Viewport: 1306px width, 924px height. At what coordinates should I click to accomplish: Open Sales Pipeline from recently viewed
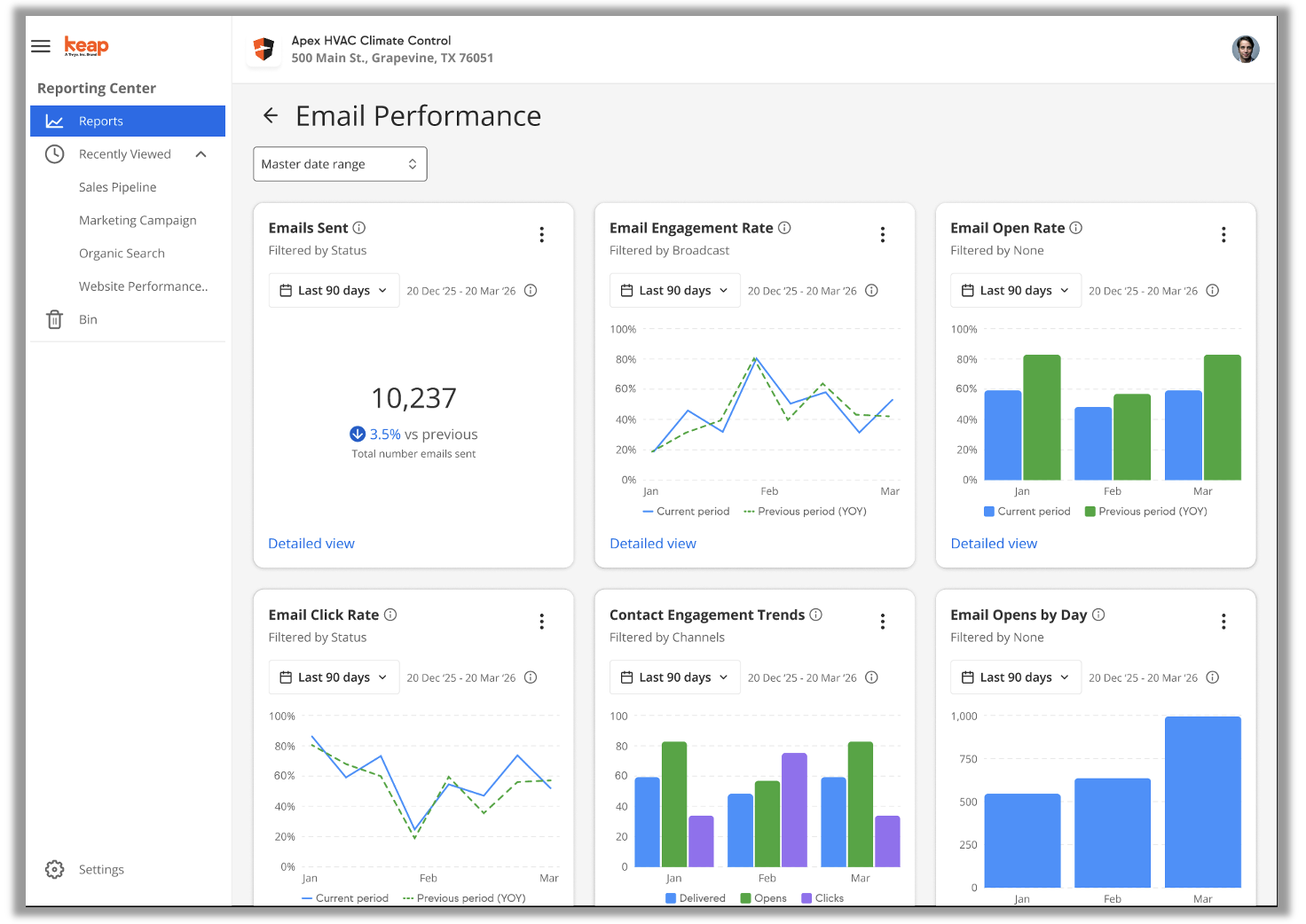pyautogui.click(x=117, y=187)
